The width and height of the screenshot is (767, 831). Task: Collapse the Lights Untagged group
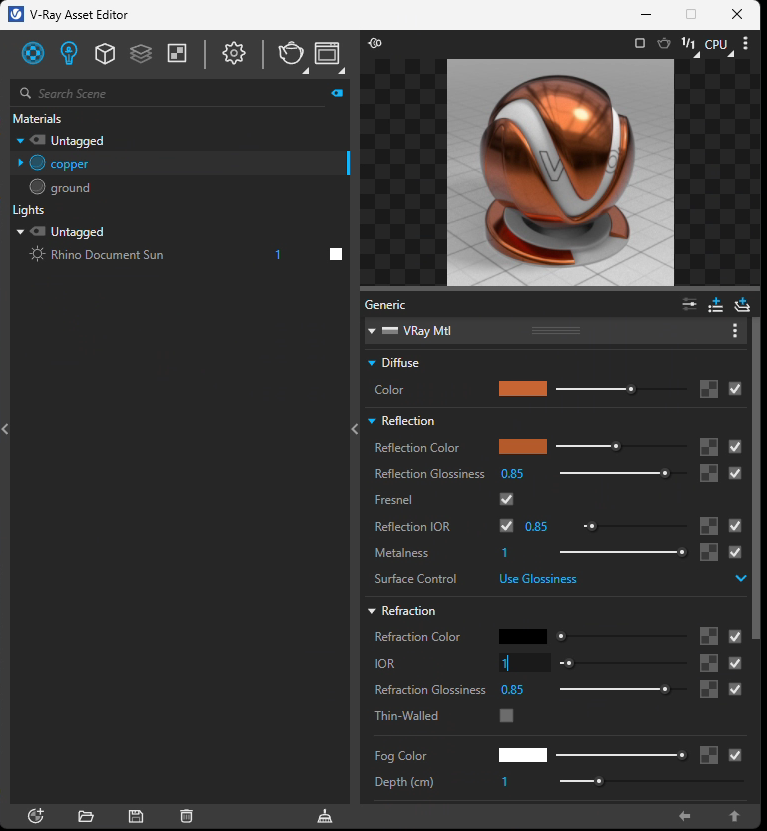point(20,232)
